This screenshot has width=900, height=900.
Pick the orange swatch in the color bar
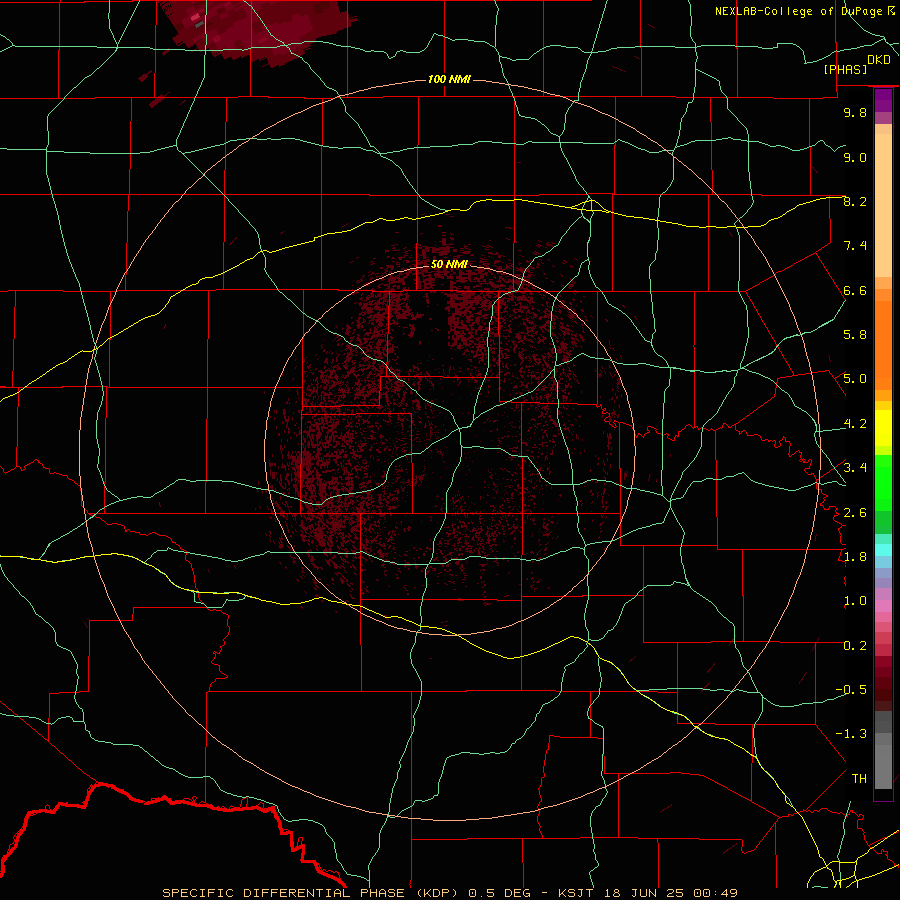coord(883,346)
